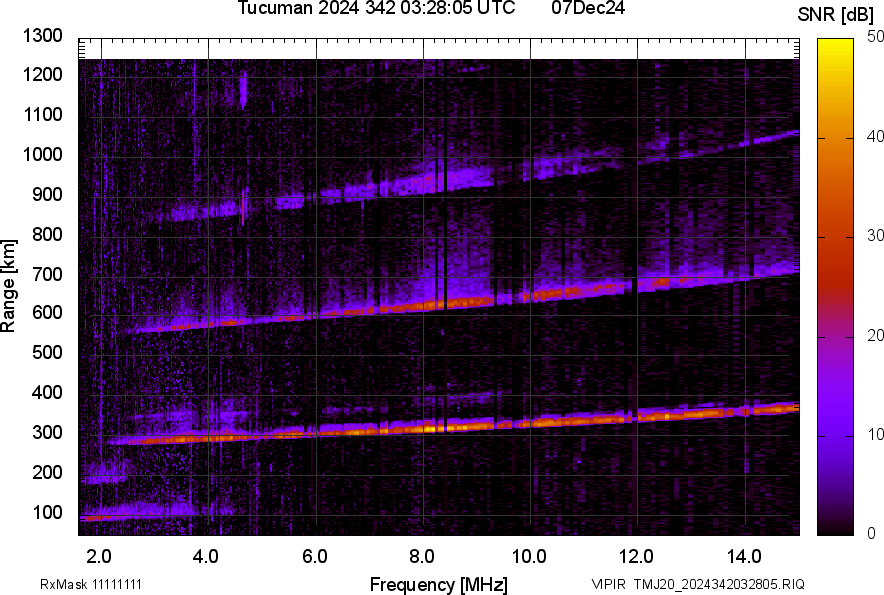
Task: Click the 900 range tick label
Action: [x=47, y=195]
